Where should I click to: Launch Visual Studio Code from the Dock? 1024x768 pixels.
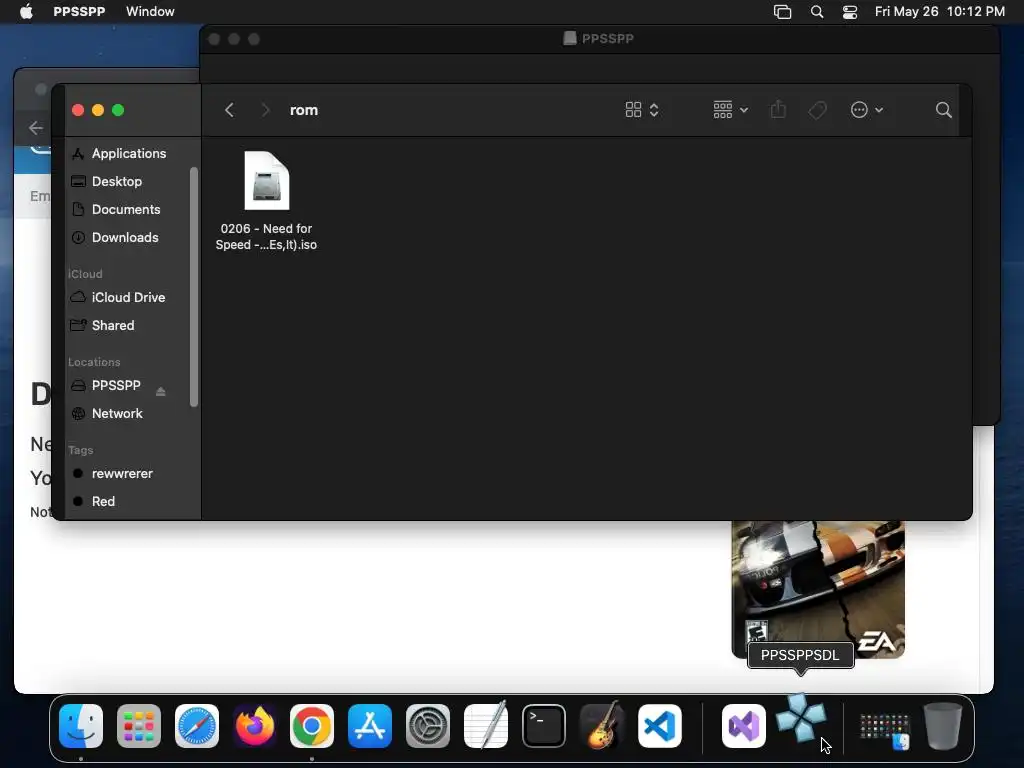point(660,726)
